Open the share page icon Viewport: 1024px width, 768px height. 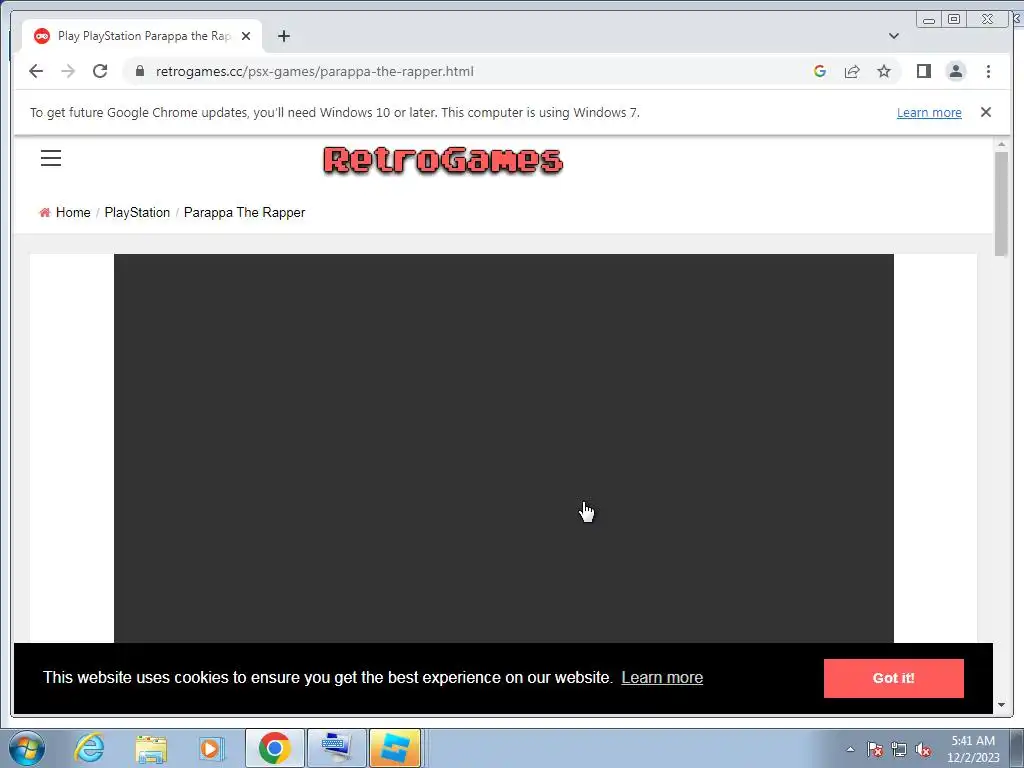click(852, 71)
